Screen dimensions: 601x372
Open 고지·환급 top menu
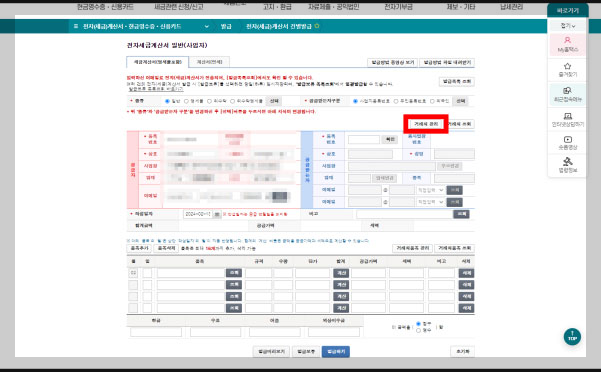click(277, 7)
